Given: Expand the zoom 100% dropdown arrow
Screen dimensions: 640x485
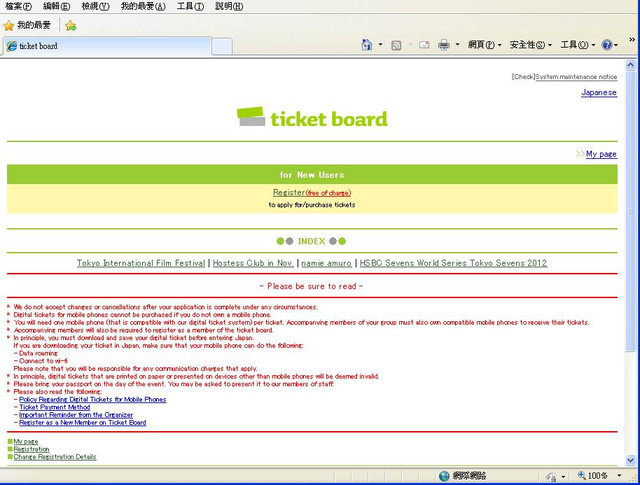Looking at the screenshot, I should click(x=619, y=476).
